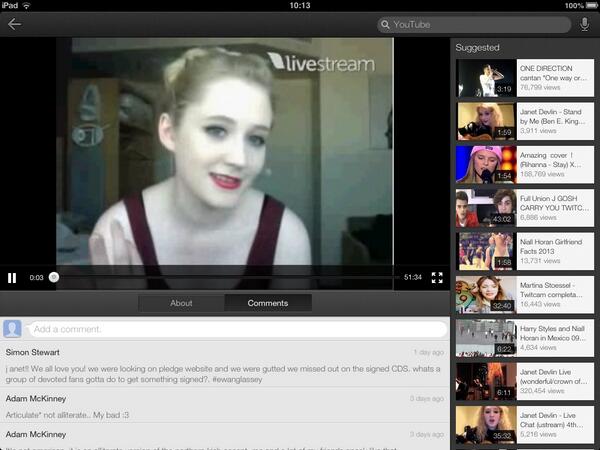
Task: Open the Adam McKinney comment about Articulate
Action: tap(225, 406)
